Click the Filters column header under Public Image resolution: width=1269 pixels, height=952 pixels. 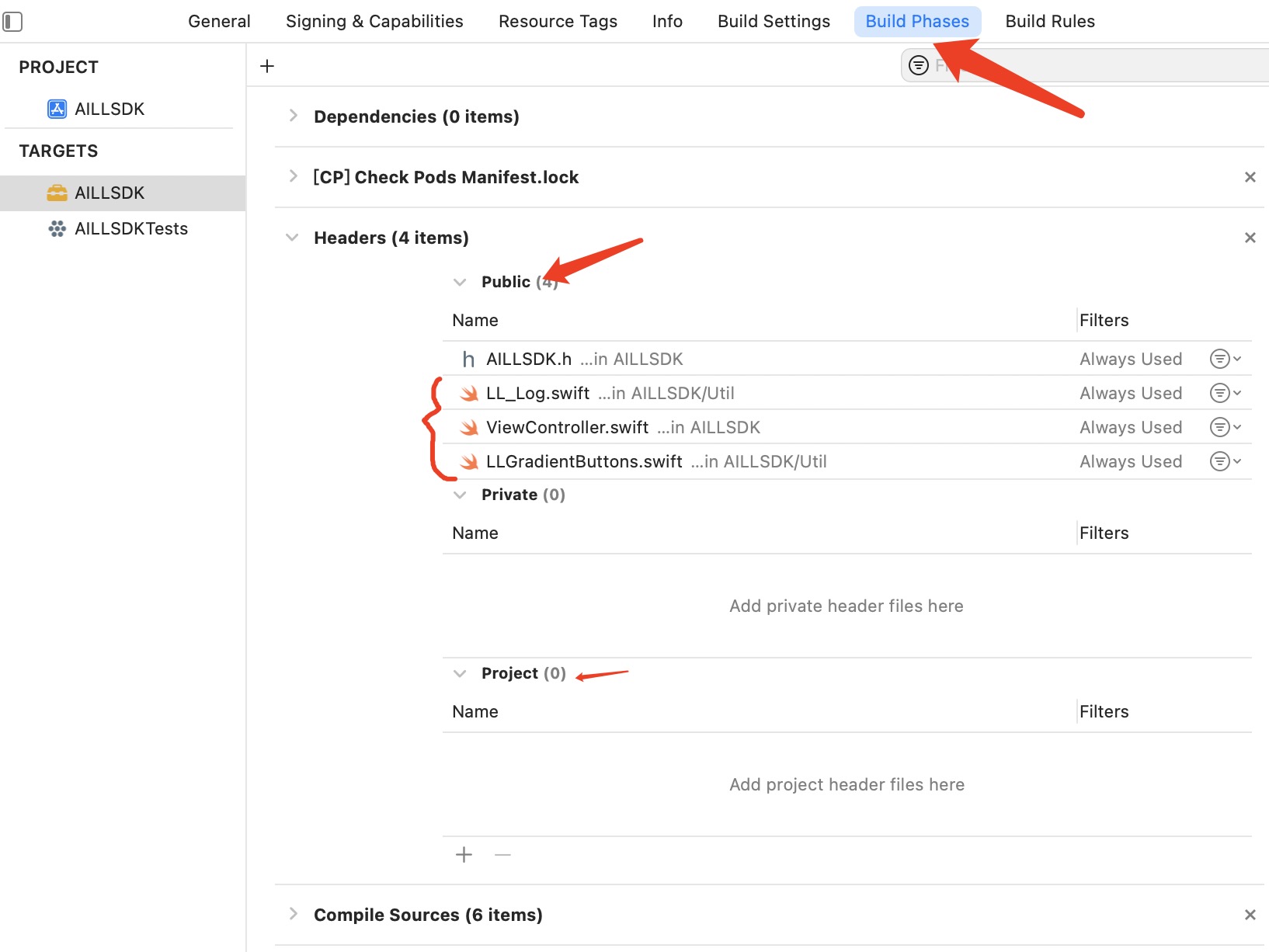[1104, 320]
